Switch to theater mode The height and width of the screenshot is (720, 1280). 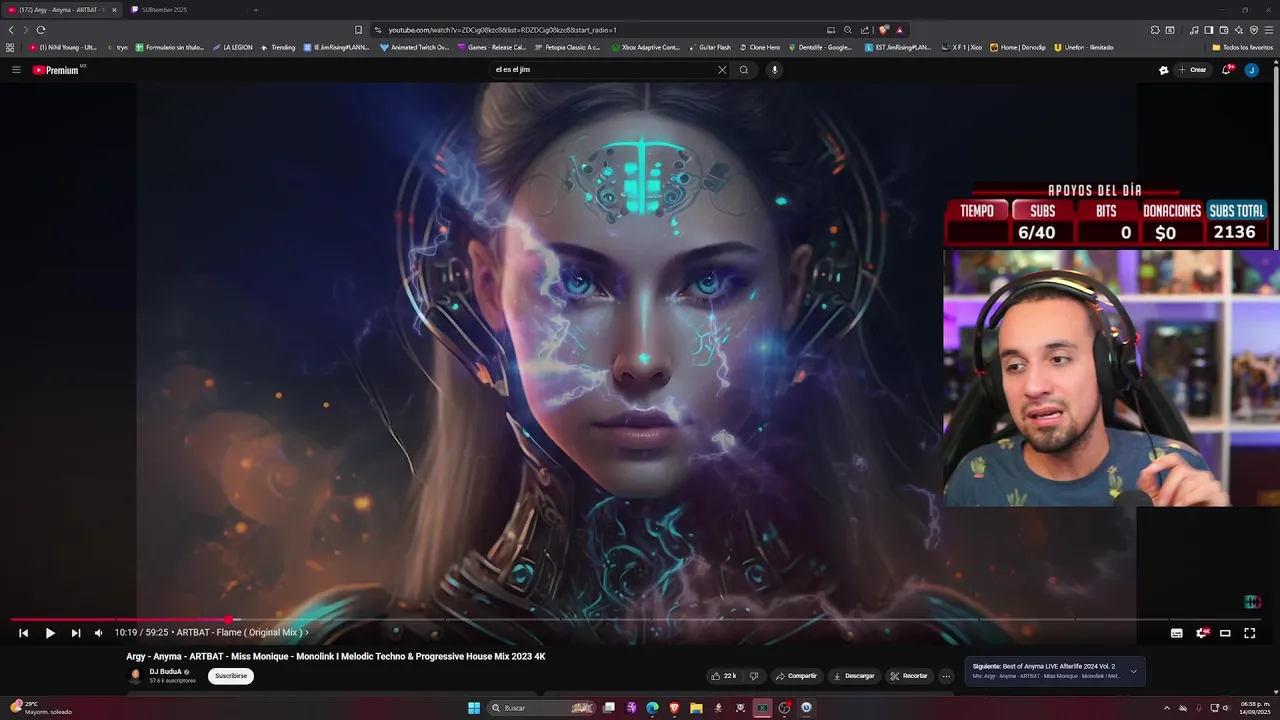coord(1225,633)
